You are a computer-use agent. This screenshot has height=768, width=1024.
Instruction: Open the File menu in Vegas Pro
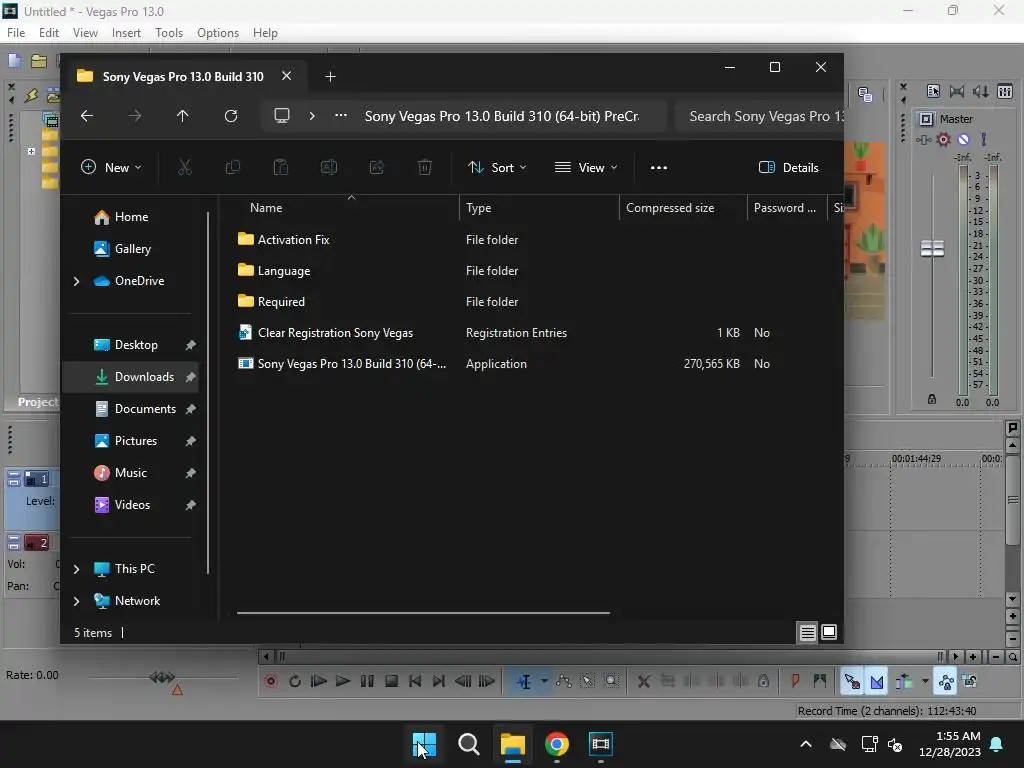coord(16,33)
